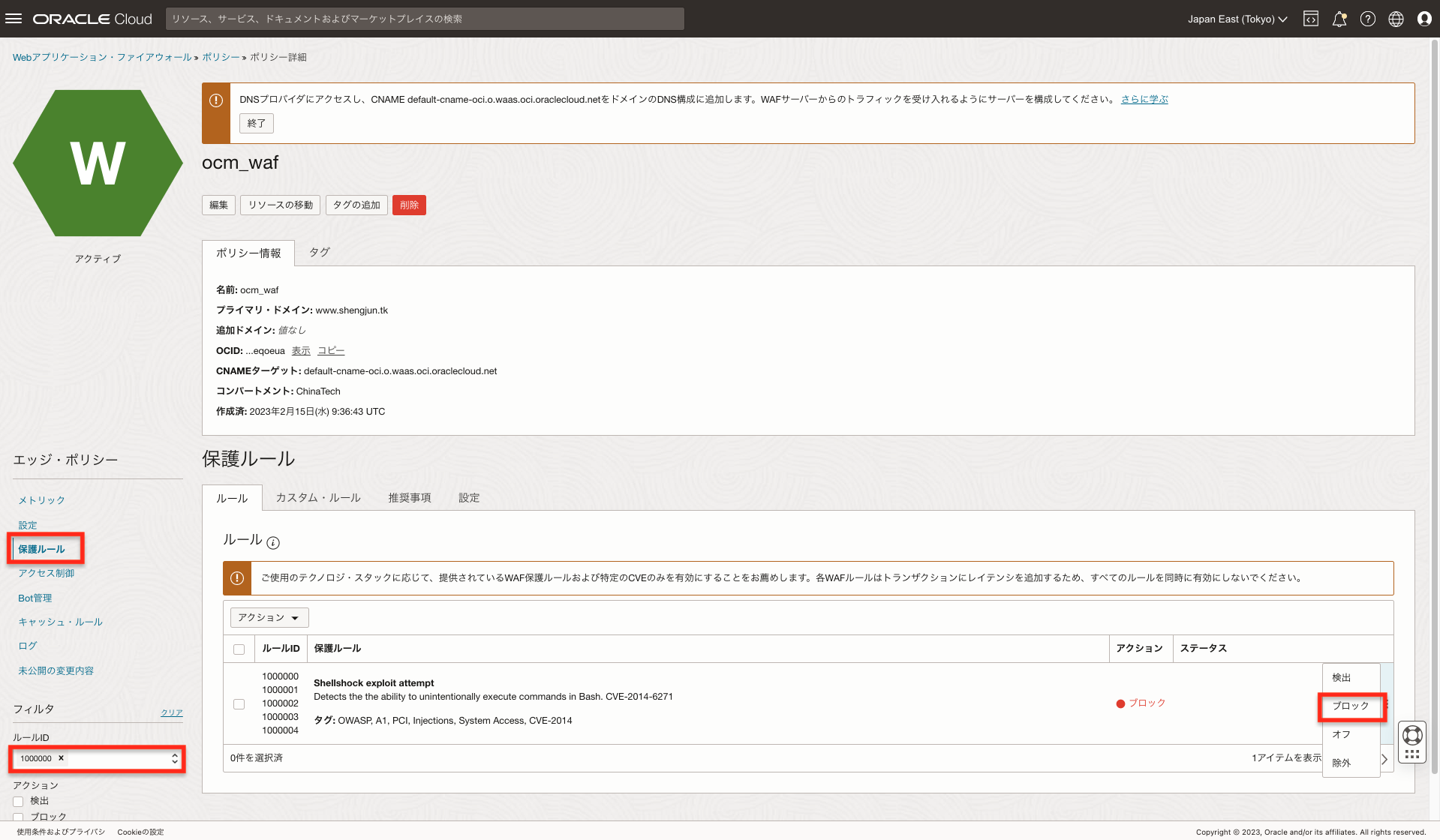
Task: Open the Cloud Shell developer tools icon
Action: [1311, 19]
